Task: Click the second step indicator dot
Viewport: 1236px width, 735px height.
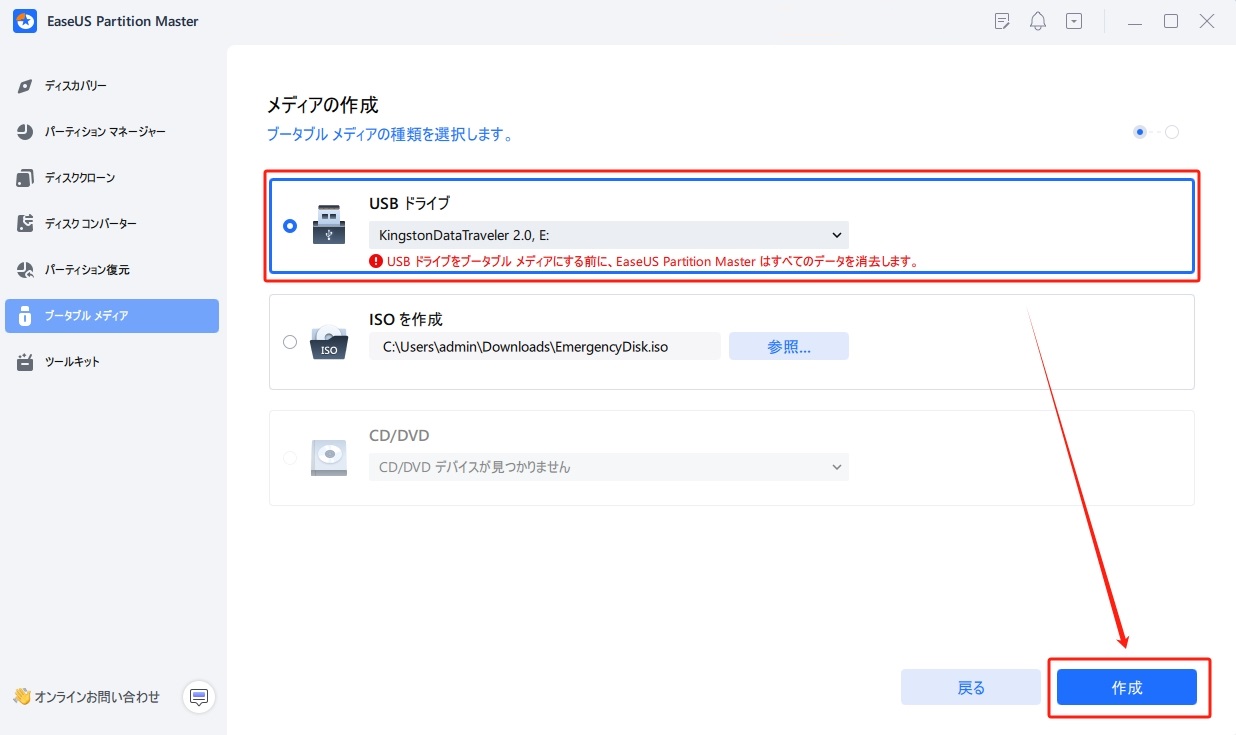Action: click(x=1171, y=131)
